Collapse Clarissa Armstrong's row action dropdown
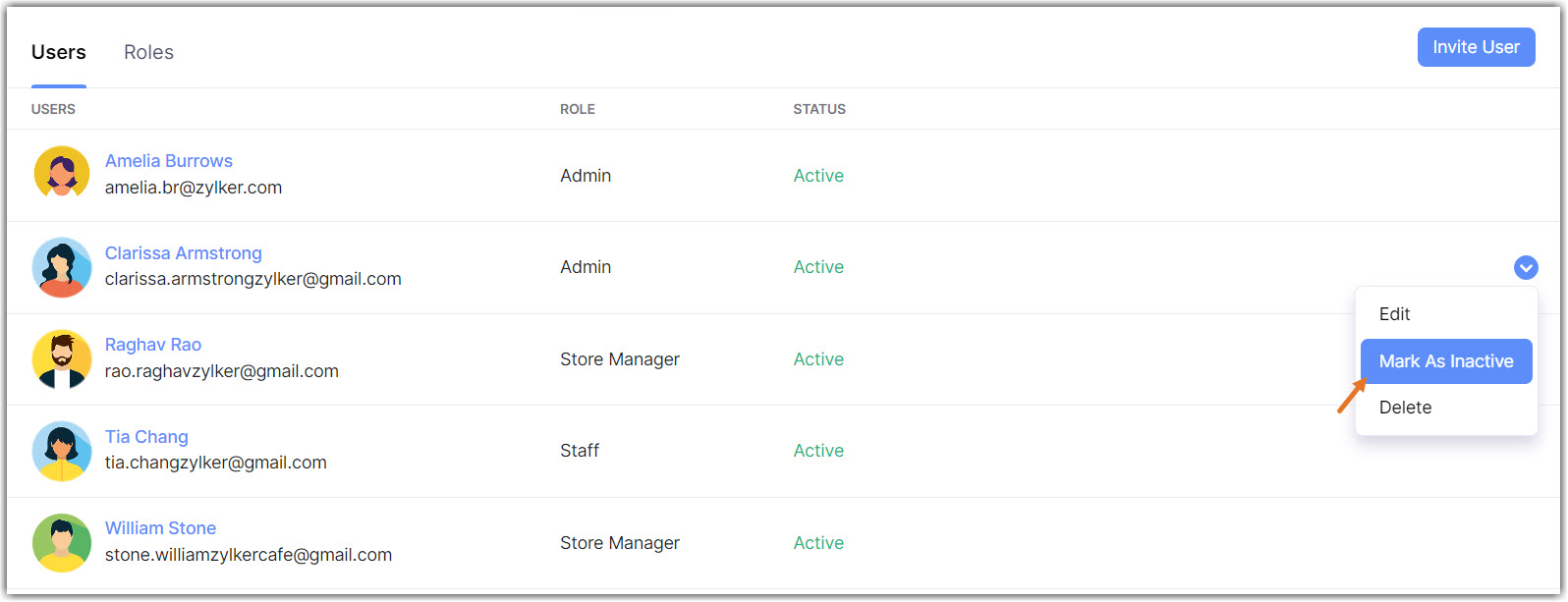The image size is (1568, 602). pyautogui.click(x=1525, y=267)
